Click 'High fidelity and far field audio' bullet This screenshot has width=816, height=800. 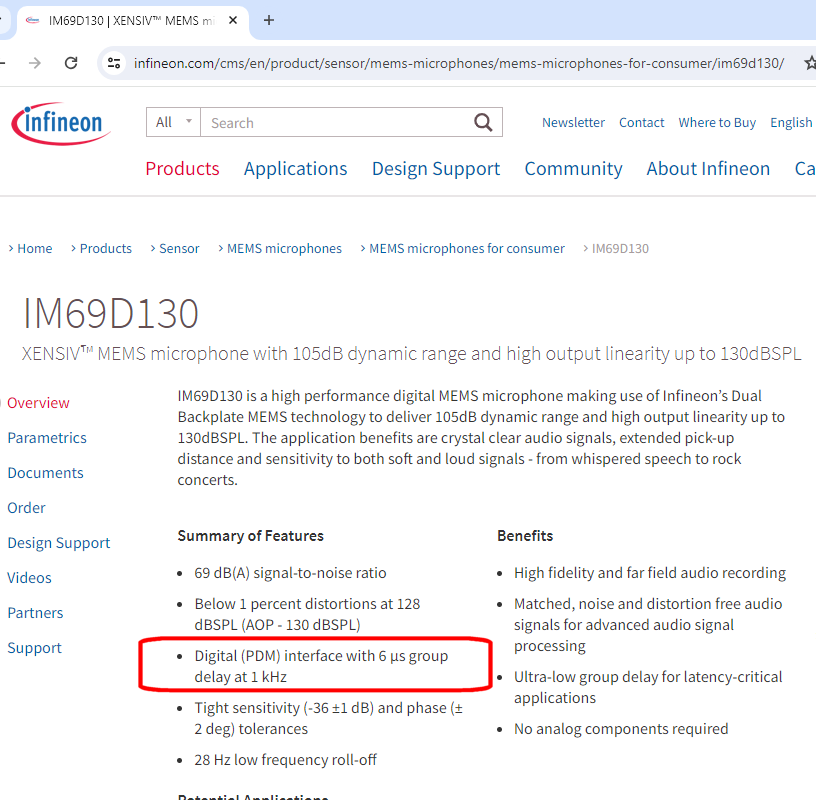click(649, 573)
